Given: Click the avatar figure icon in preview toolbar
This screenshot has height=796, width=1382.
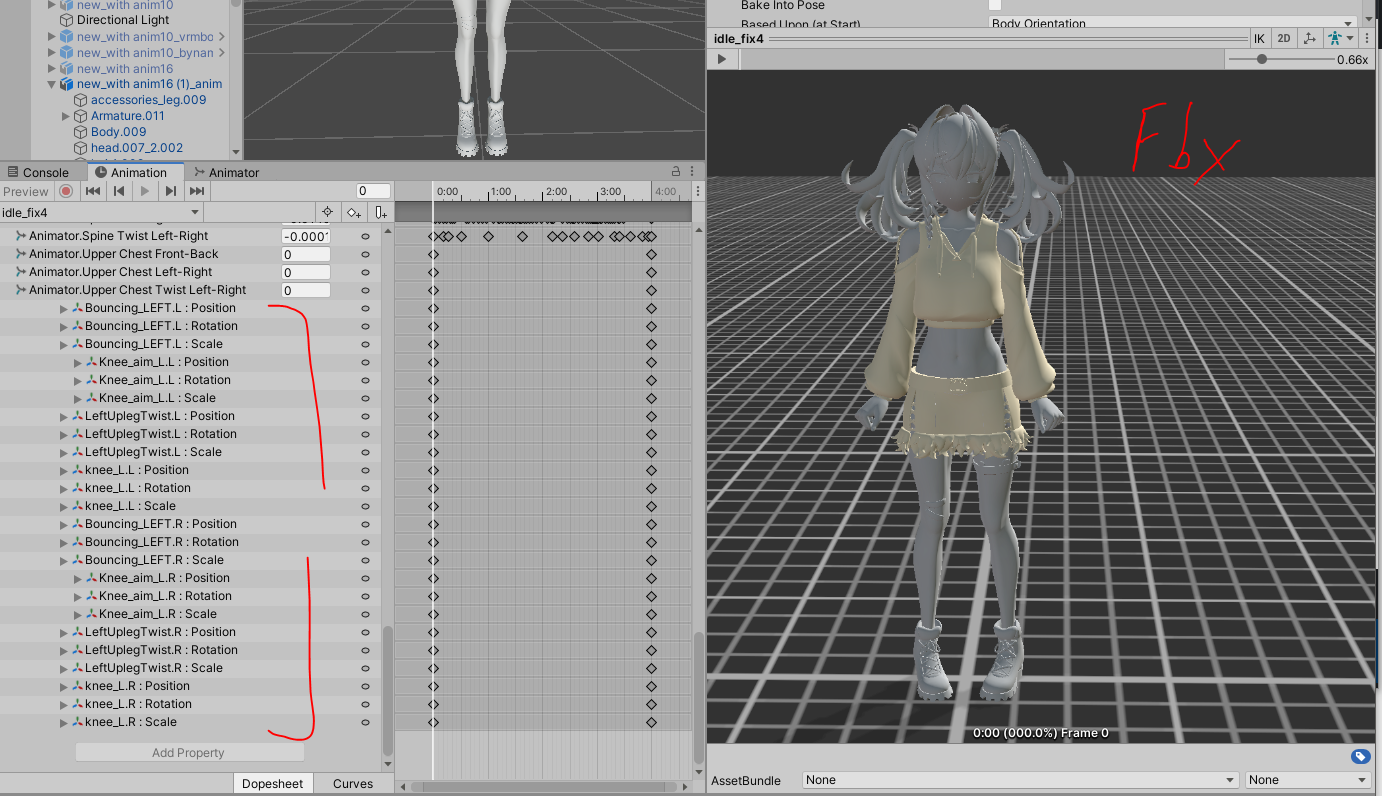Looking at the screenshot, I should (x=1334, y=38).
